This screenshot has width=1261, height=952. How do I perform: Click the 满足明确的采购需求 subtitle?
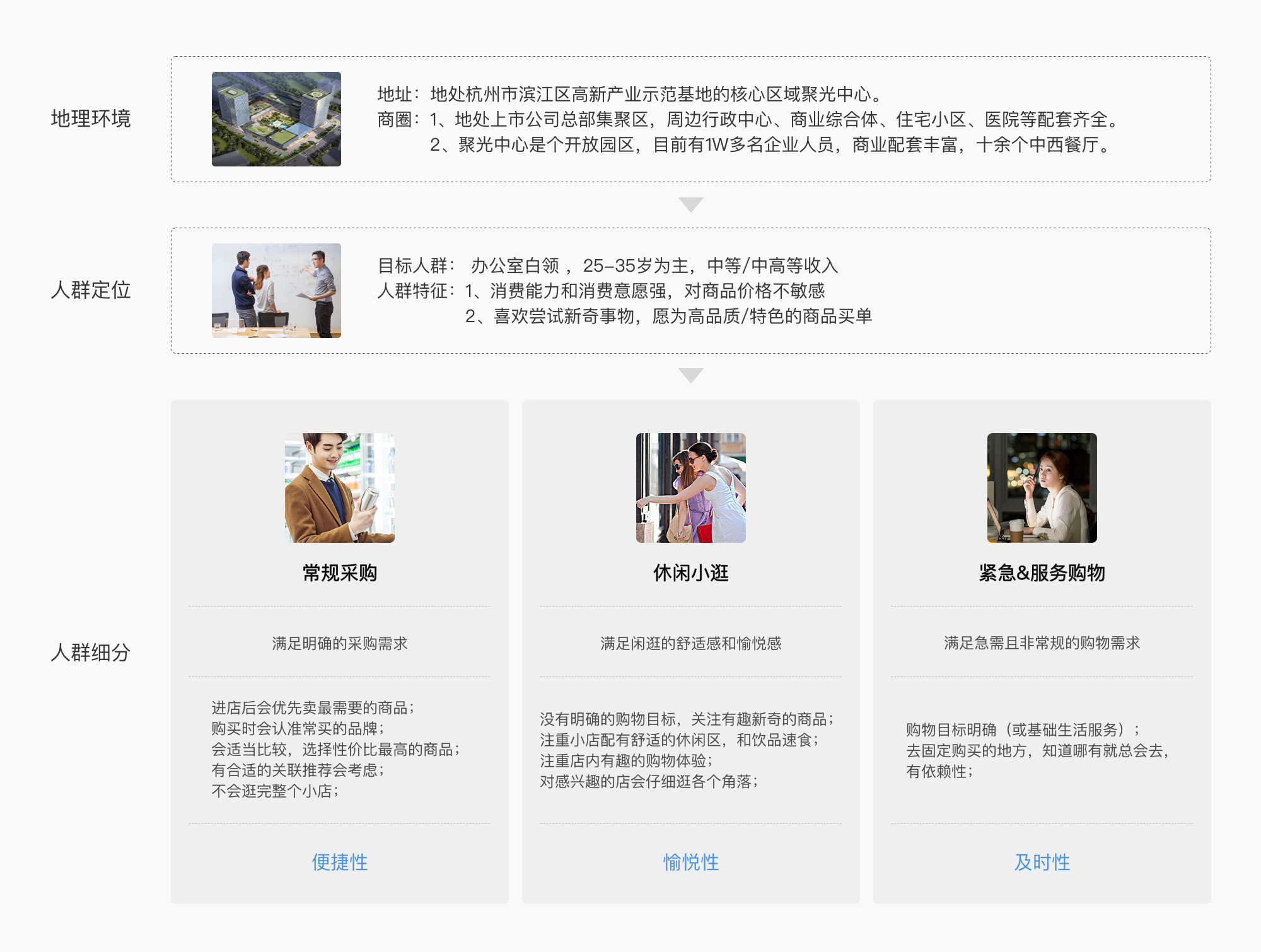pyautogui.click(x=339, y=643)
